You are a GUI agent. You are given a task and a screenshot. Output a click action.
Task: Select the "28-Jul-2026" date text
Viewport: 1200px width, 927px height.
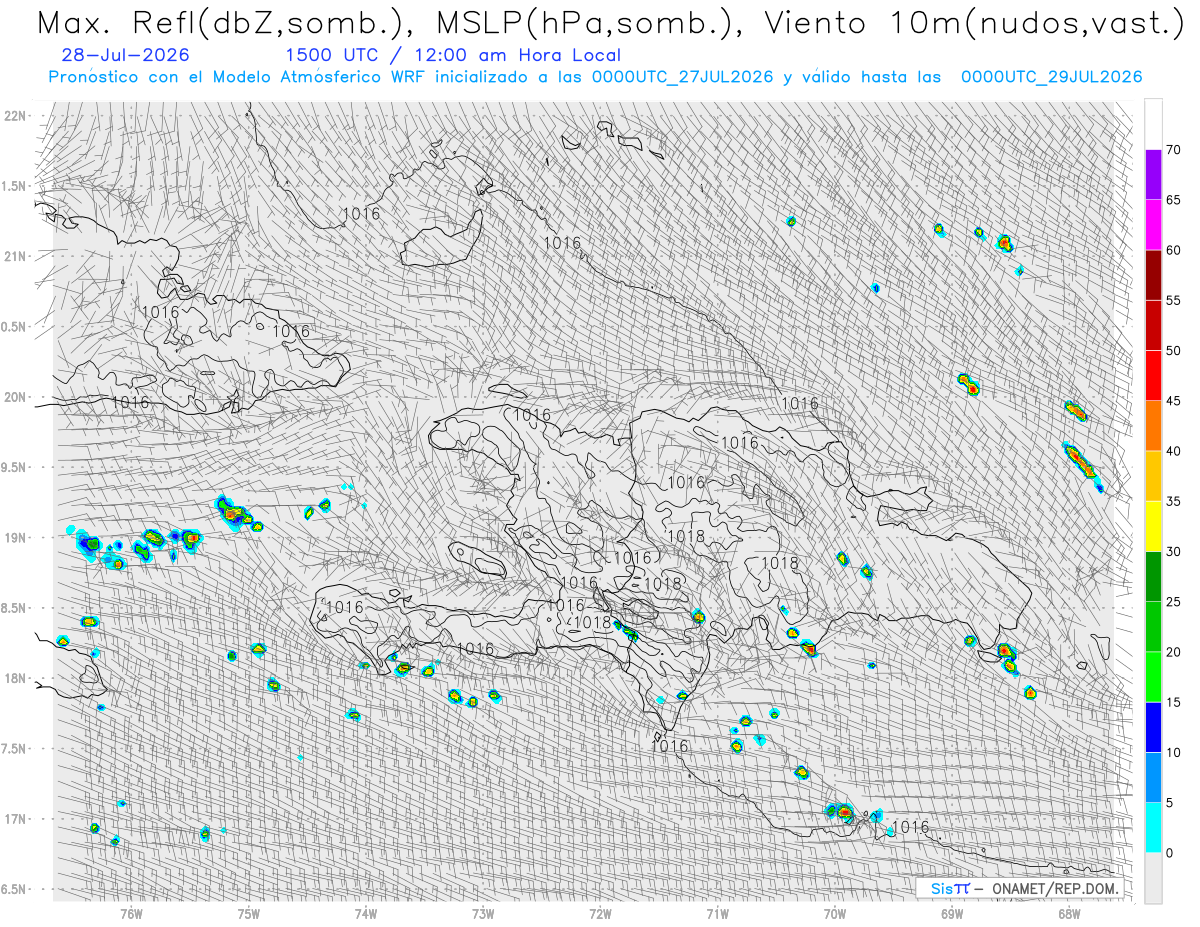125,55
